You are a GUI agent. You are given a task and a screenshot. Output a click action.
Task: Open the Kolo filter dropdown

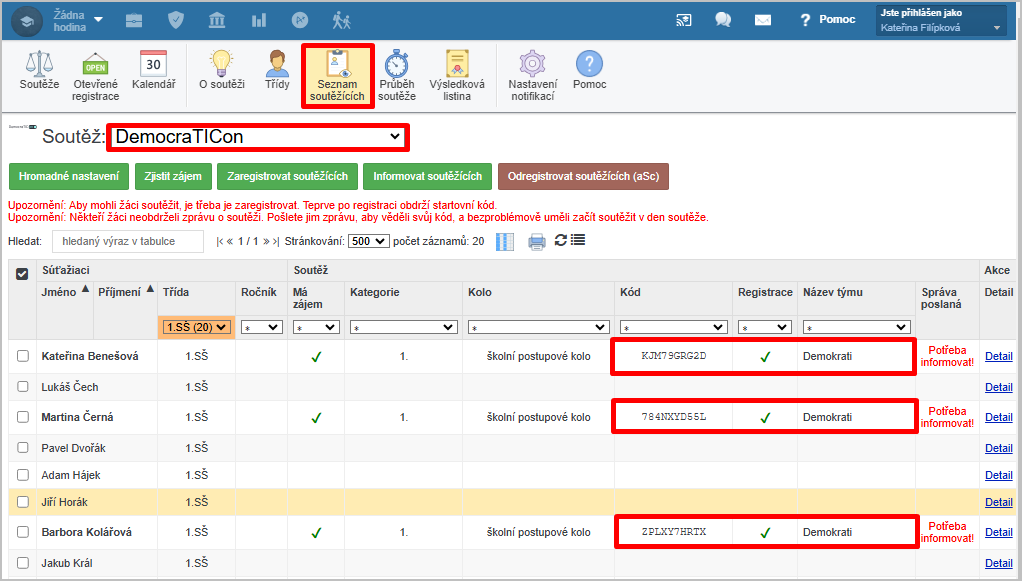point(538,327)
